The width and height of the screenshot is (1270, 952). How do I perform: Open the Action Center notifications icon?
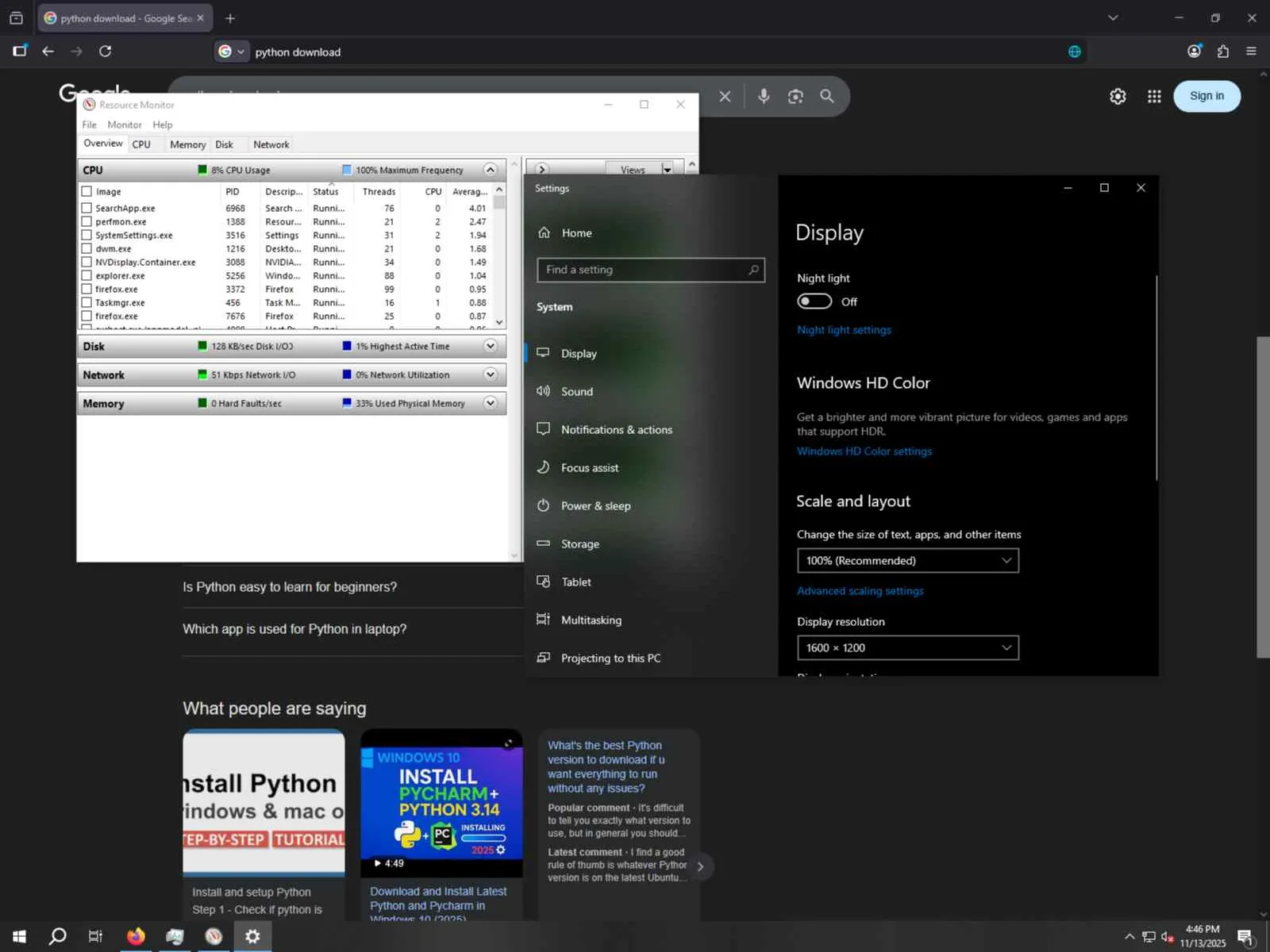point(1245,937)
